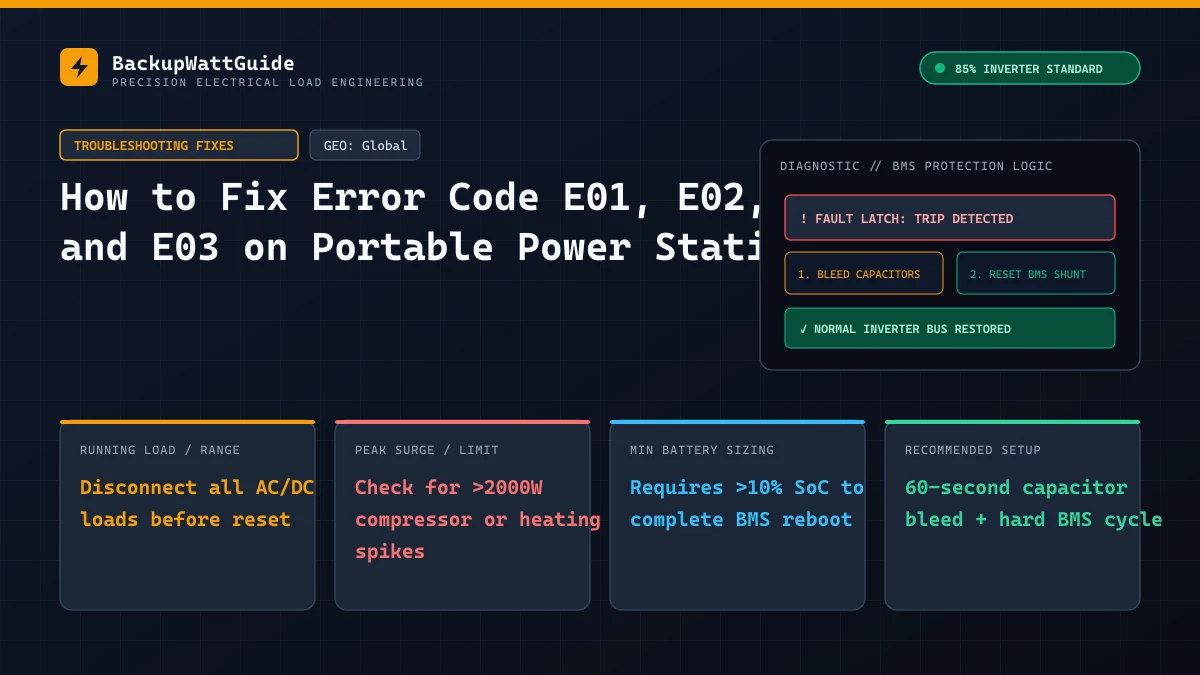
Task: Click the Fault Latch: Trip Detected alert
Action: (x=949, y=218)
